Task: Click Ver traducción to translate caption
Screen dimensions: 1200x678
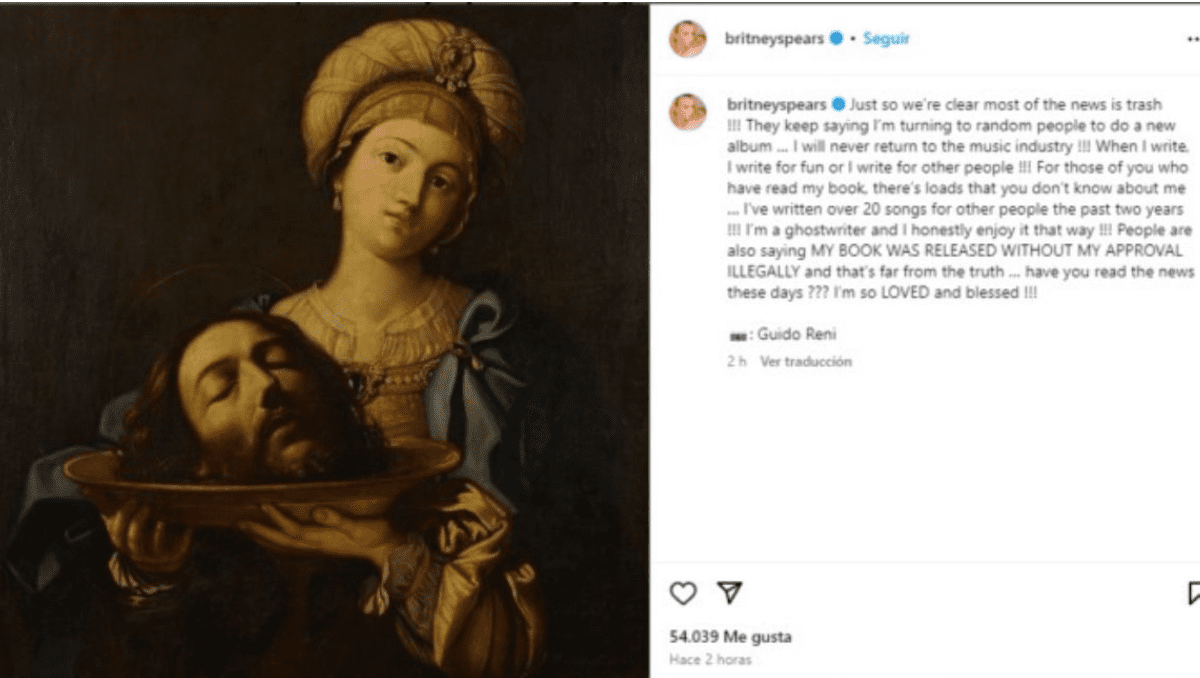Action: (x=806, y=362)
